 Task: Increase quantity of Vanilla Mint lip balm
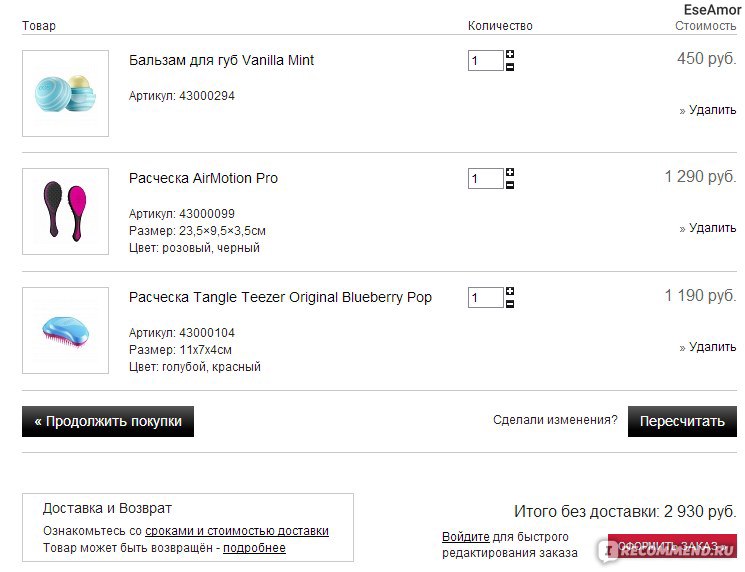coord(510,54)
